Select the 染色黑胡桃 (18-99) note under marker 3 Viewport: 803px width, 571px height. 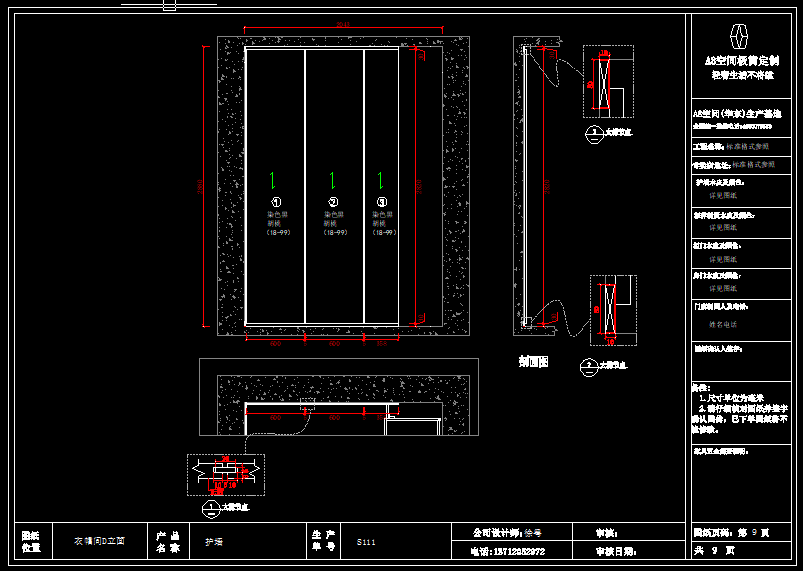tap(384, 223)
